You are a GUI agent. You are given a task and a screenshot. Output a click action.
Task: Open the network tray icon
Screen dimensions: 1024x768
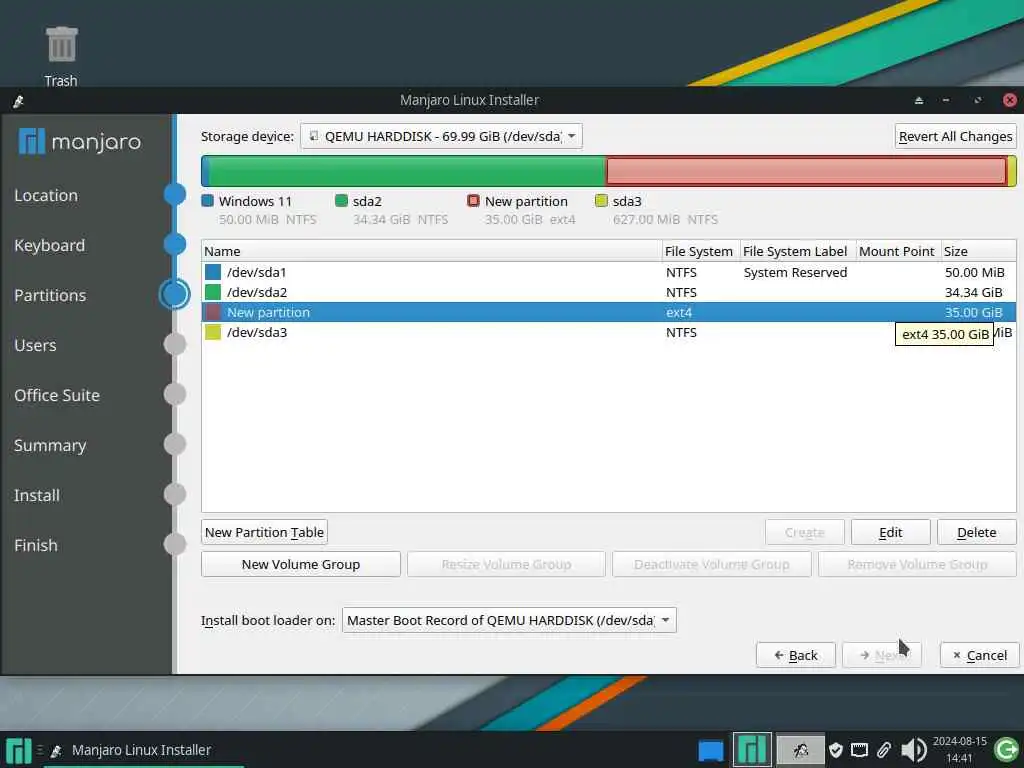[x=859, y=750]
